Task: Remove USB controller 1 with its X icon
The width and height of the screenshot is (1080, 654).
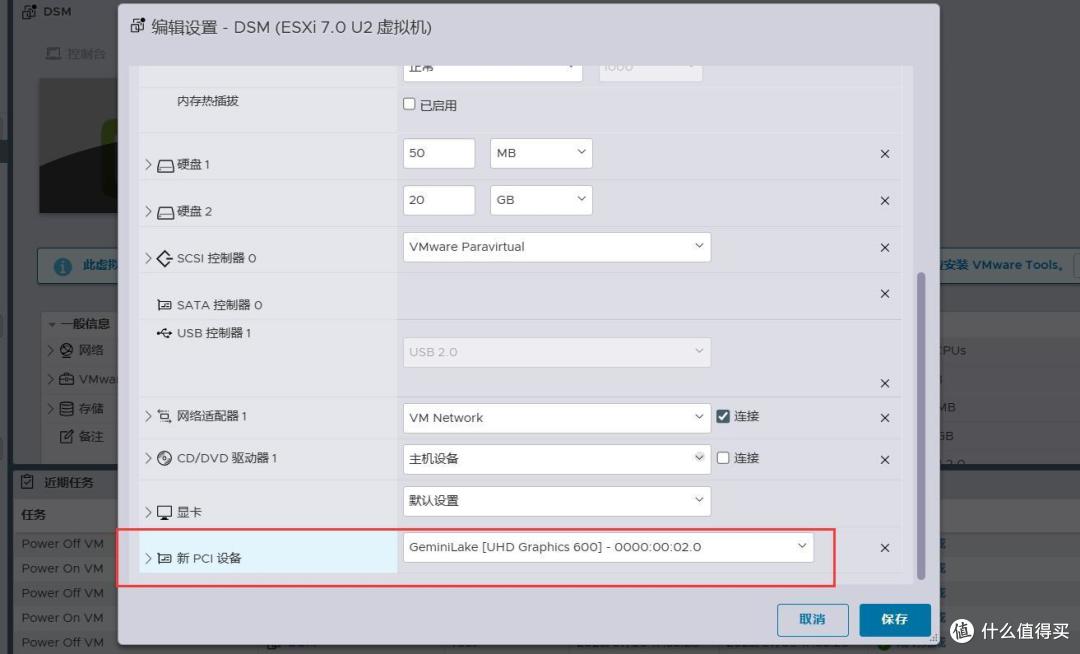Action: [885, 383]
